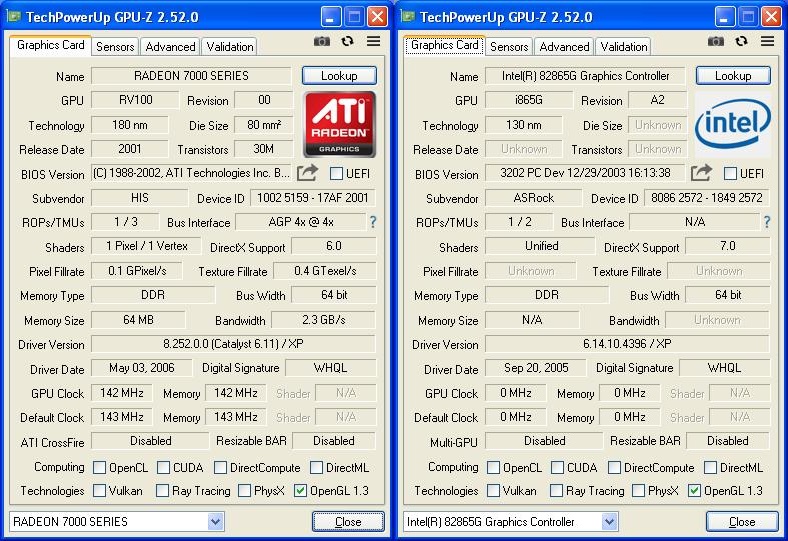The image size is (788, 541).
Task: Switch to Advanced tab in Intel window
Action: point(564,47)
